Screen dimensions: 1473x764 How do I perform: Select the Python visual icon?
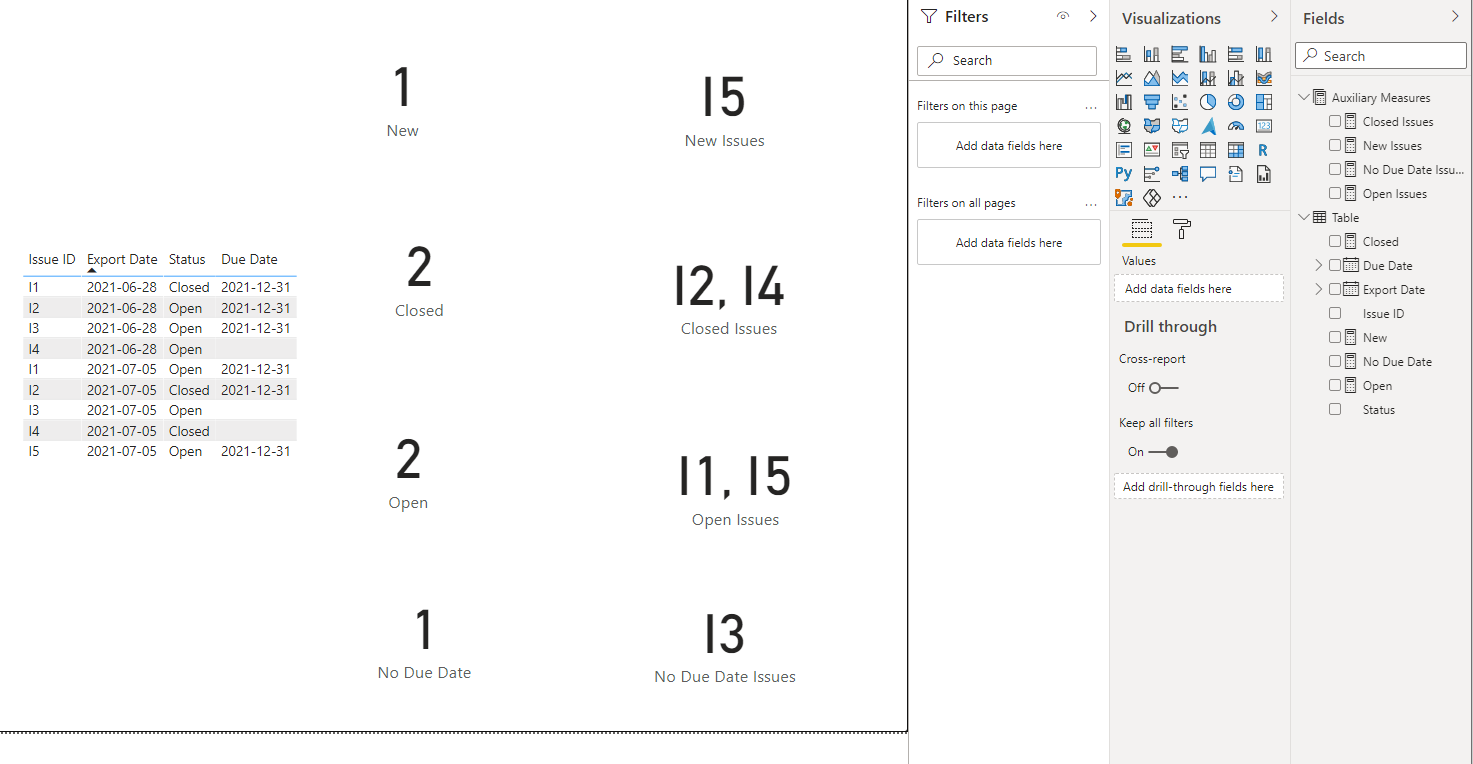tap(1124, 174)
